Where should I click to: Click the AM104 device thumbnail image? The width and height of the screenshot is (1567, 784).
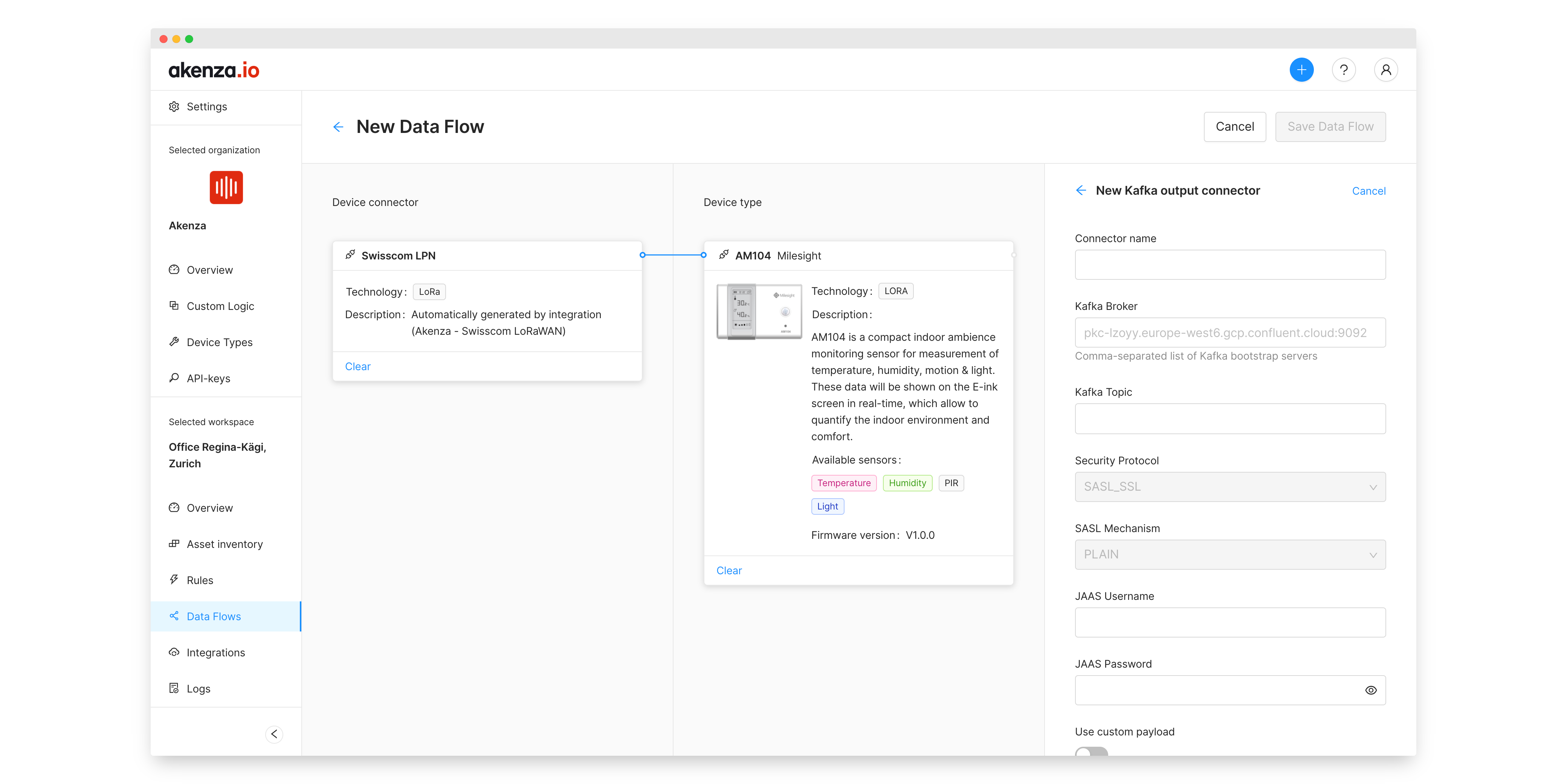tap(759, 311)
